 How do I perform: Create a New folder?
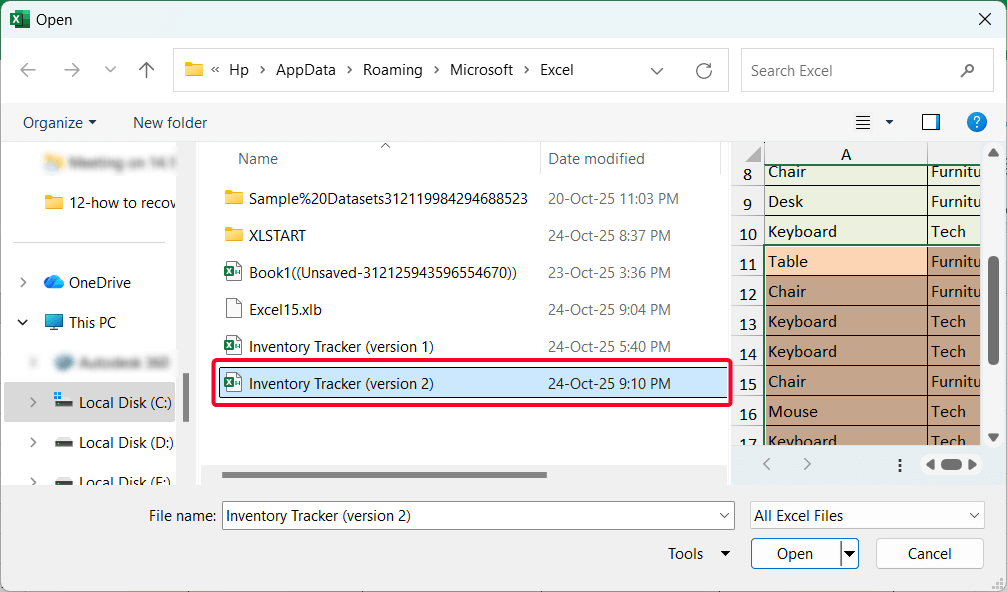pos(169,122)
